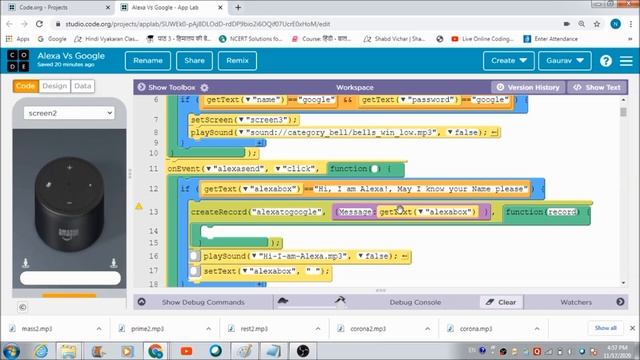Click the right download arrow in Alexa preview
Image resolution: width=640 pixels, height=360 pixels.
coord(114,263)
